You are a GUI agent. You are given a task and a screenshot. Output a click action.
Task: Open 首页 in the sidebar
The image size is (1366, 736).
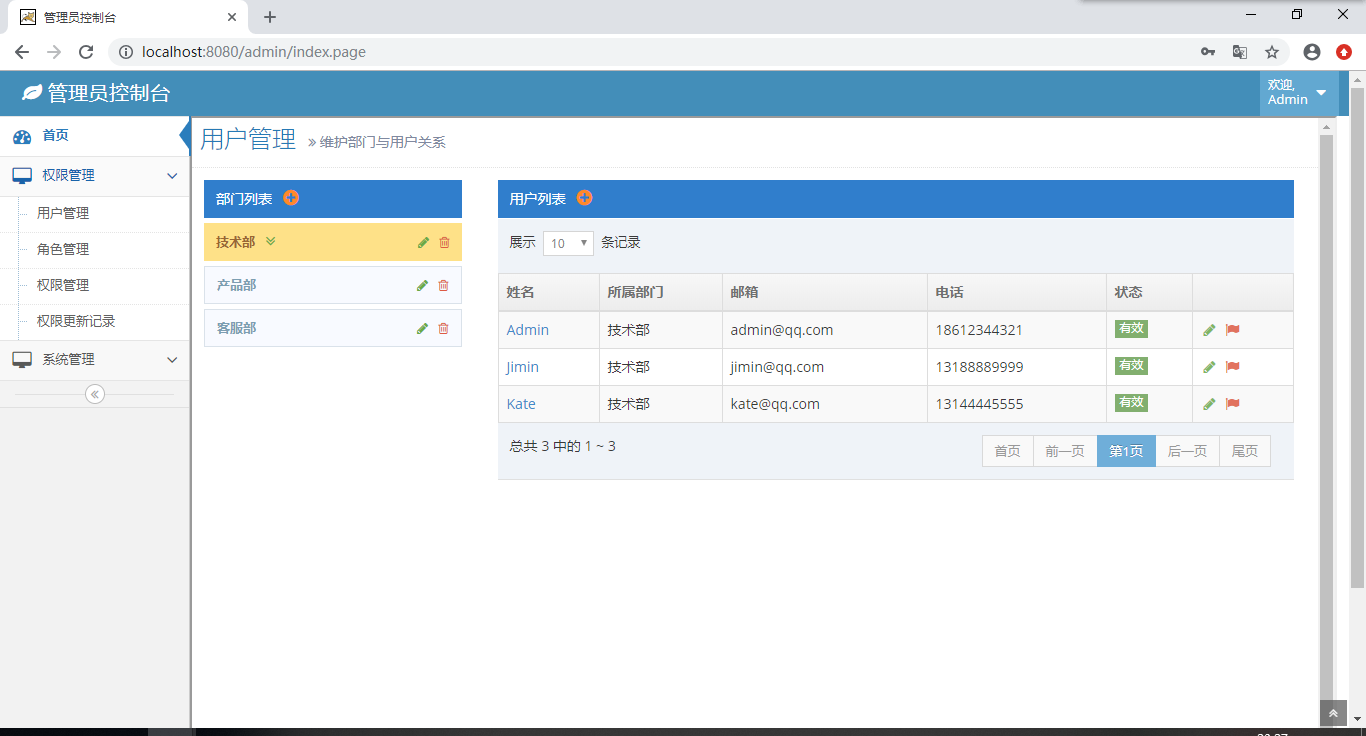pos(94,136)
